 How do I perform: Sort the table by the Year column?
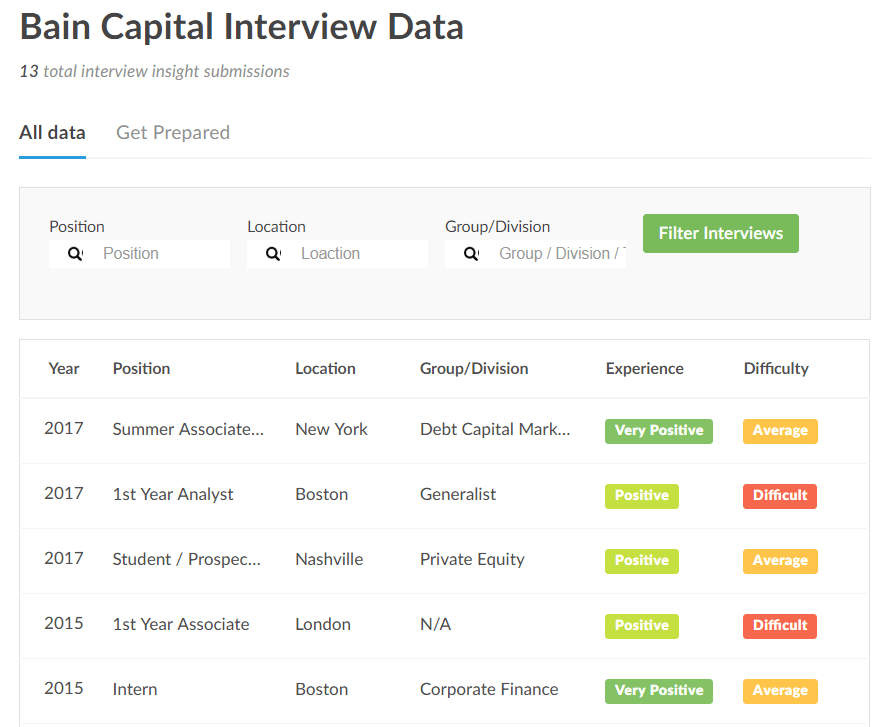tap(64, 368)
